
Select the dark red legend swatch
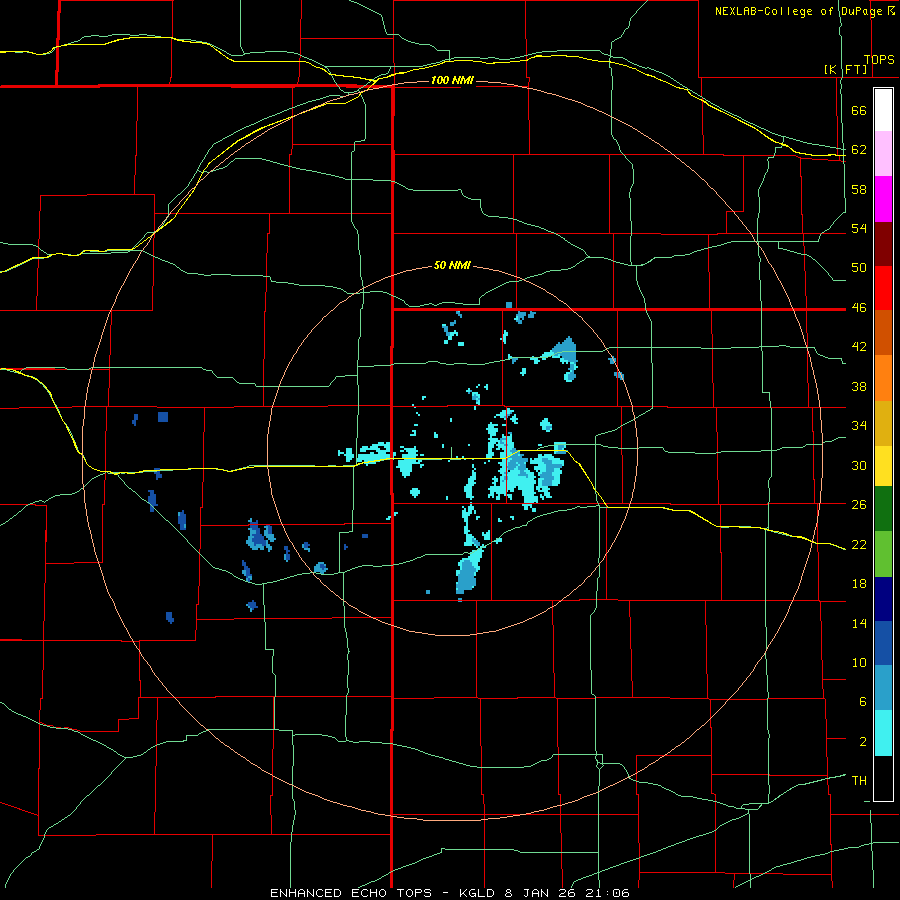click(883, 244)
